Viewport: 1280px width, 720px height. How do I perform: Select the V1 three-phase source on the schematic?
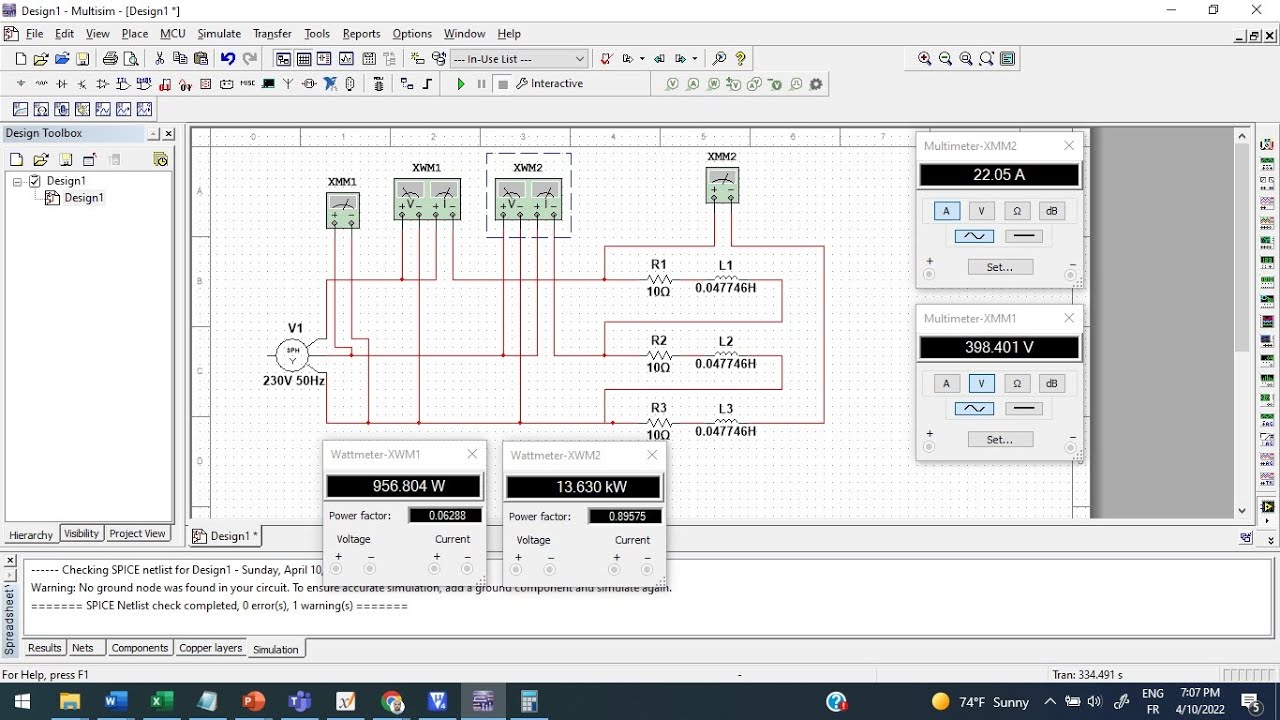point(293,354)
